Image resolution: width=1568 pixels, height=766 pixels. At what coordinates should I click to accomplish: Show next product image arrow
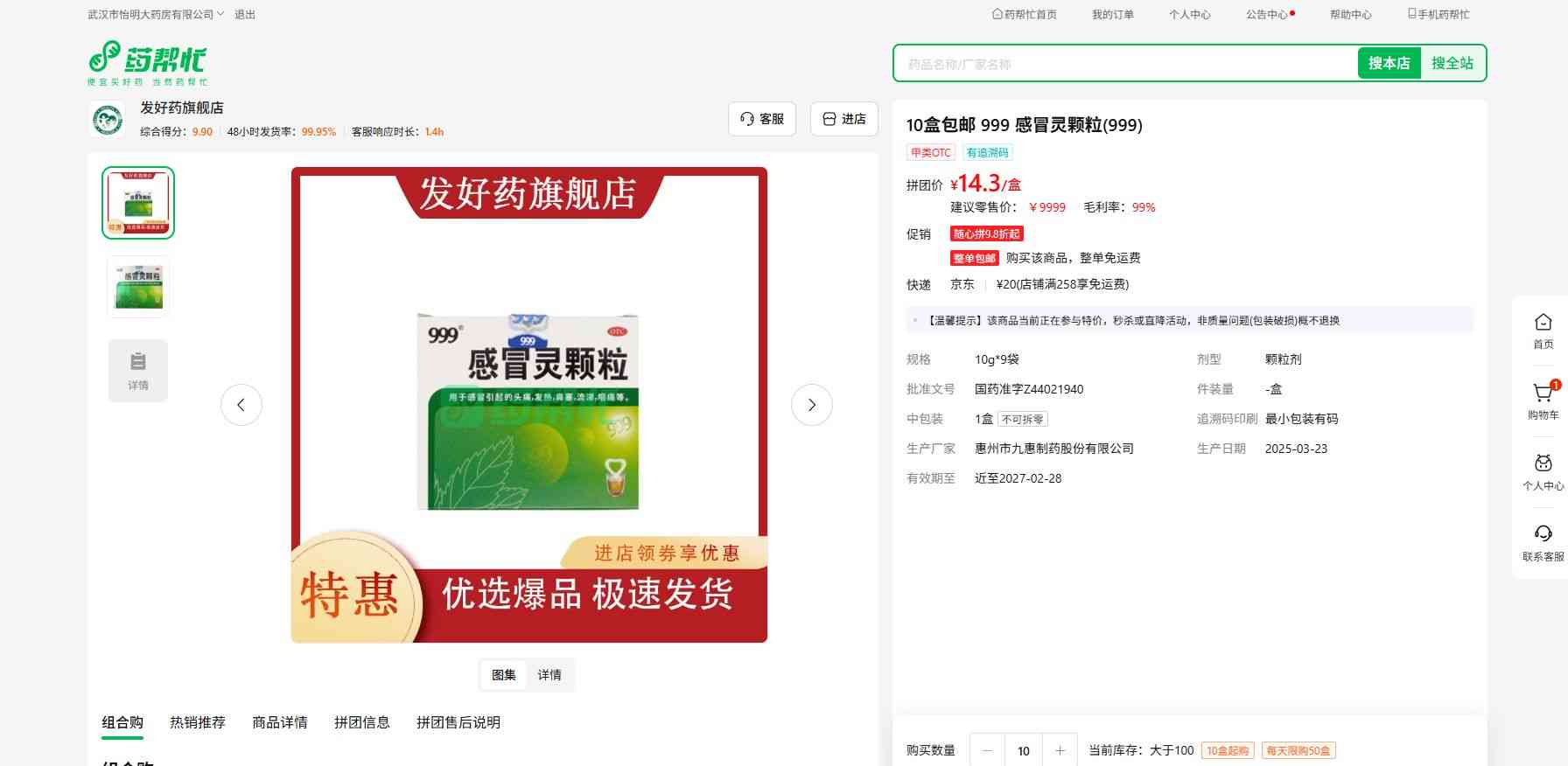(811, 405)
